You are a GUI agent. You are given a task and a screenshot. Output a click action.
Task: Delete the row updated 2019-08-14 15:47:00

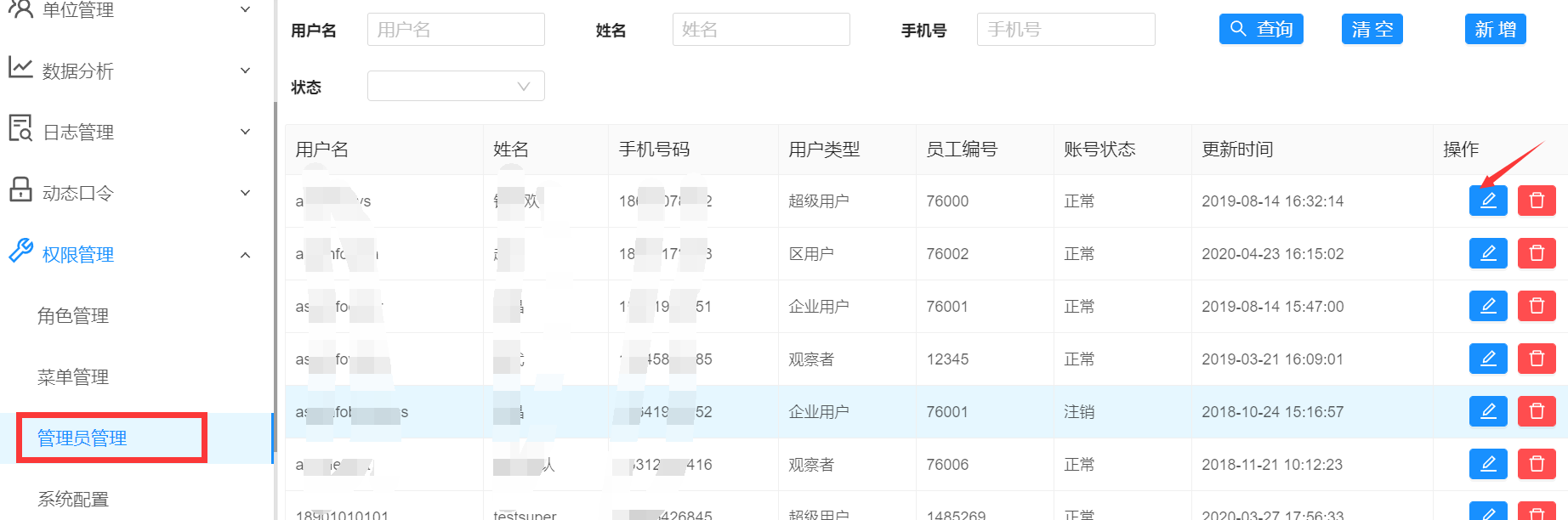pos(1536,306)
